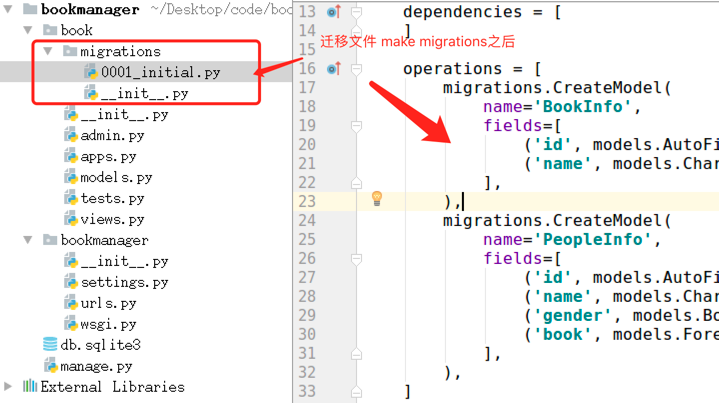Click the fold marker on line 16

356,69
